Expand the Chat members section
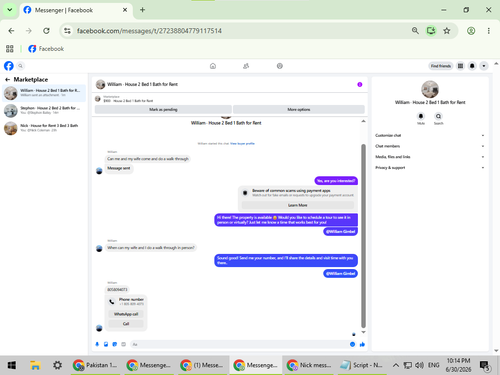 pos(430,146)
